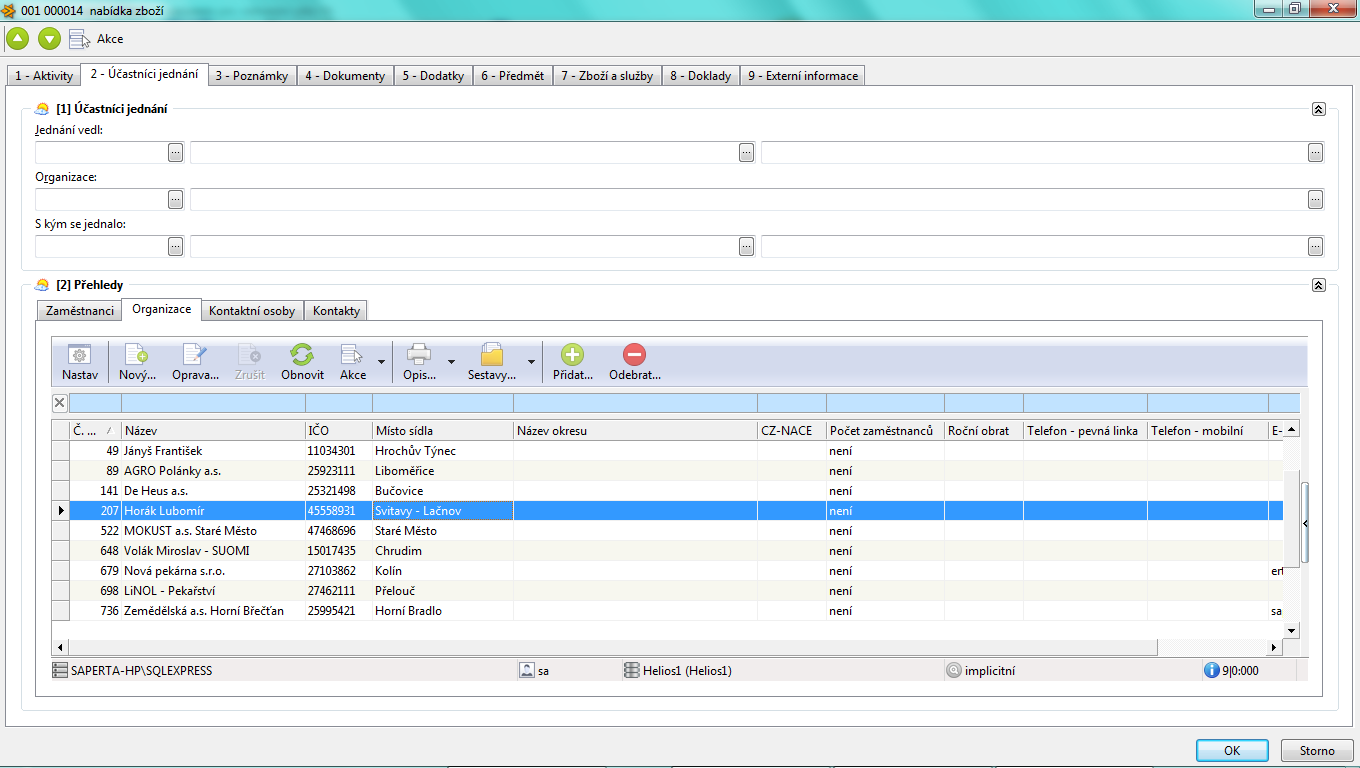The height and width of the screenshot is (768, 1360).
Task: Open the Sestavy dropdown arrow
Action: point(531,361)
